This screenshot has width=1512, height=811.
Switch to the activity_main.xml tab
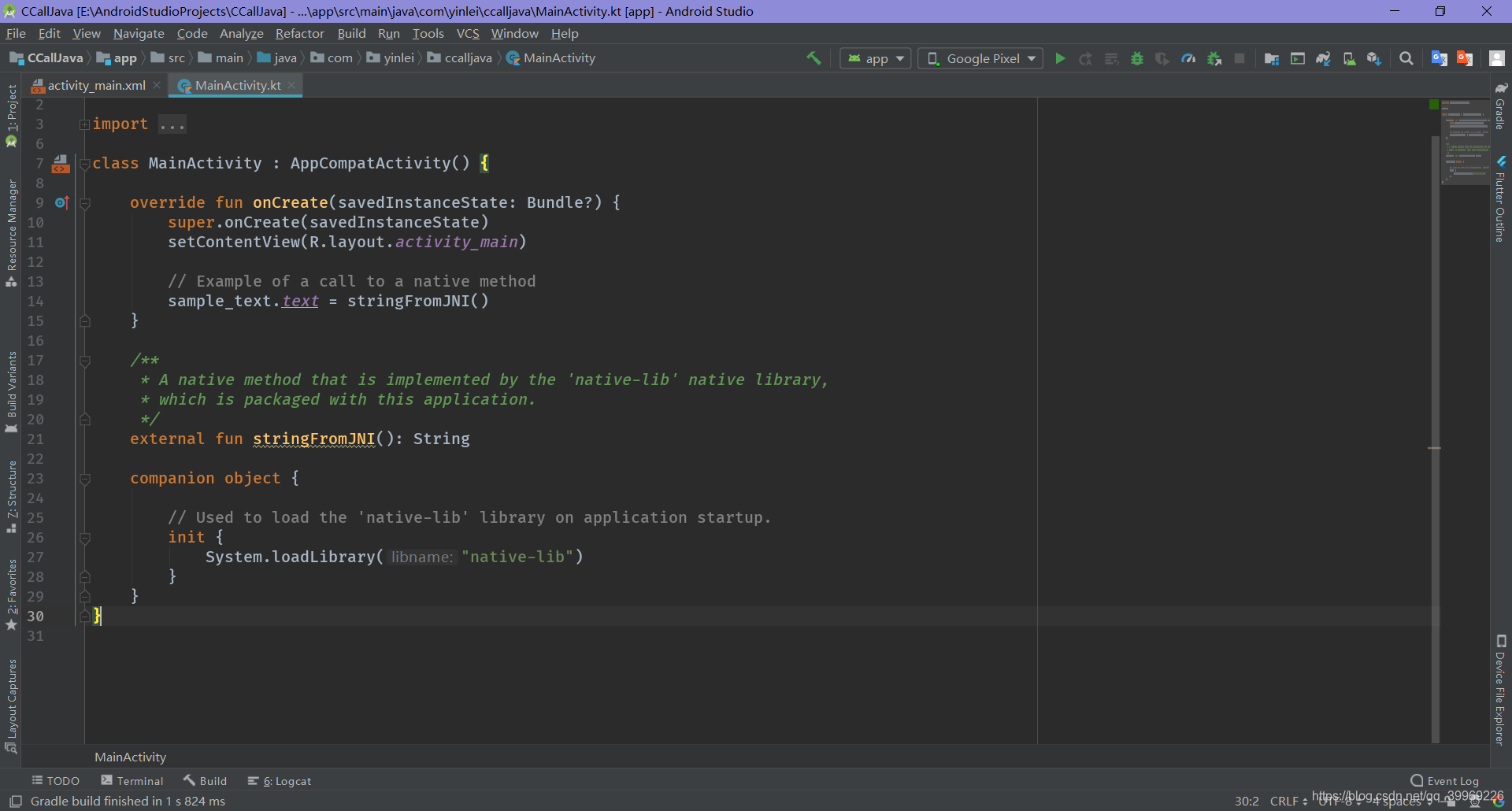[x=94, y=85]
